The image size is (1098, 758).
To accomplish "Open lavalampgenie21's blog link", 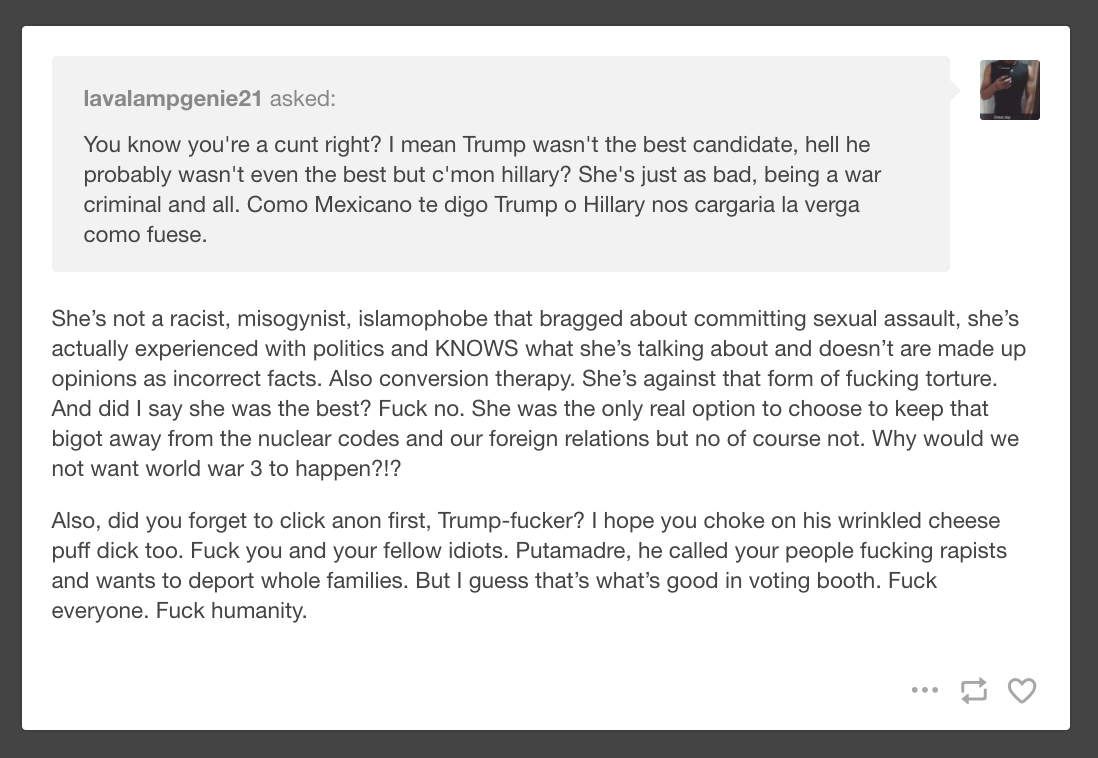I will [x=172, y=99].
